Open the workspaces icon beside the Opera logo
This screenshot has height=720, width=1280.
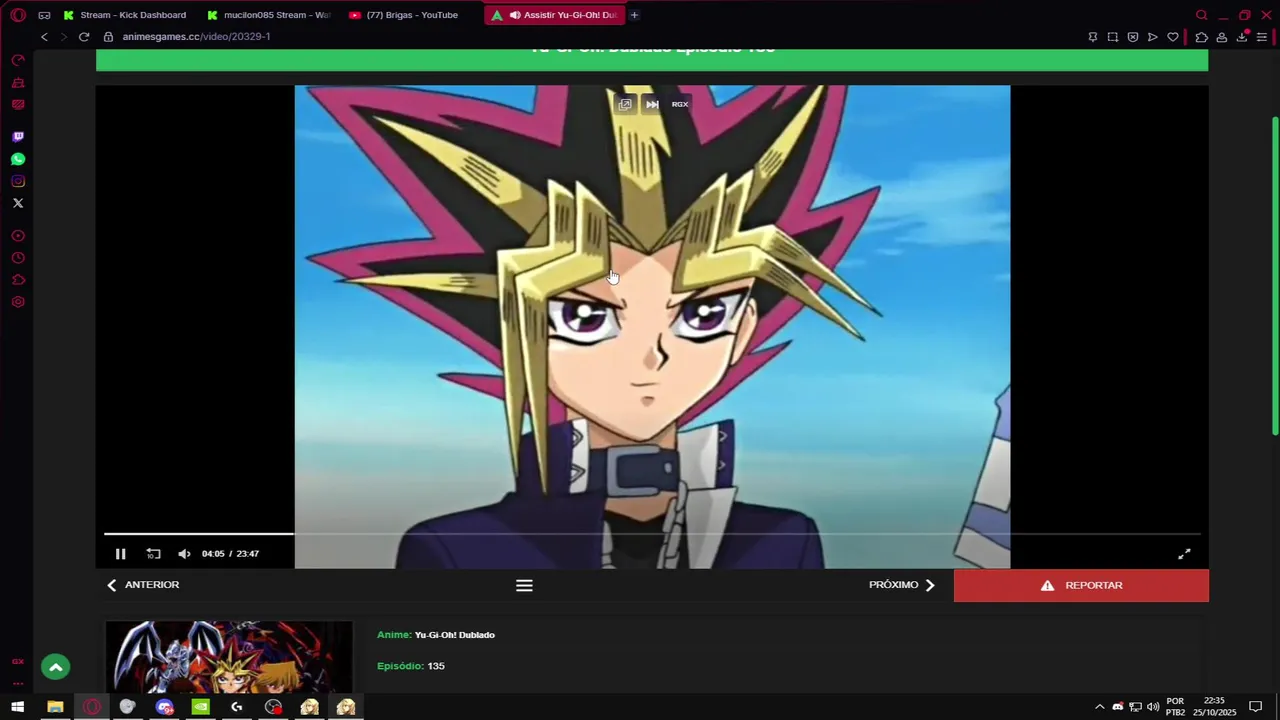pyautogui.click(x=44, y=15)
